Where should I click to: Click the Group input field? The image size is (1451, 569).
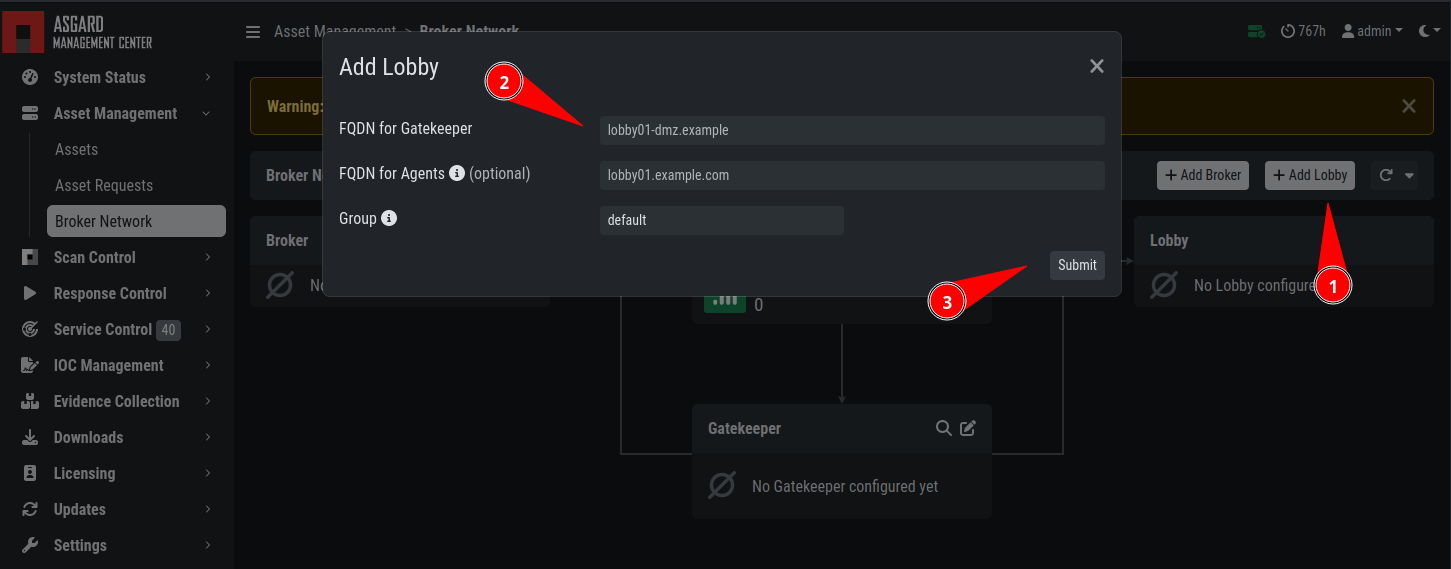tap(722, 220)
